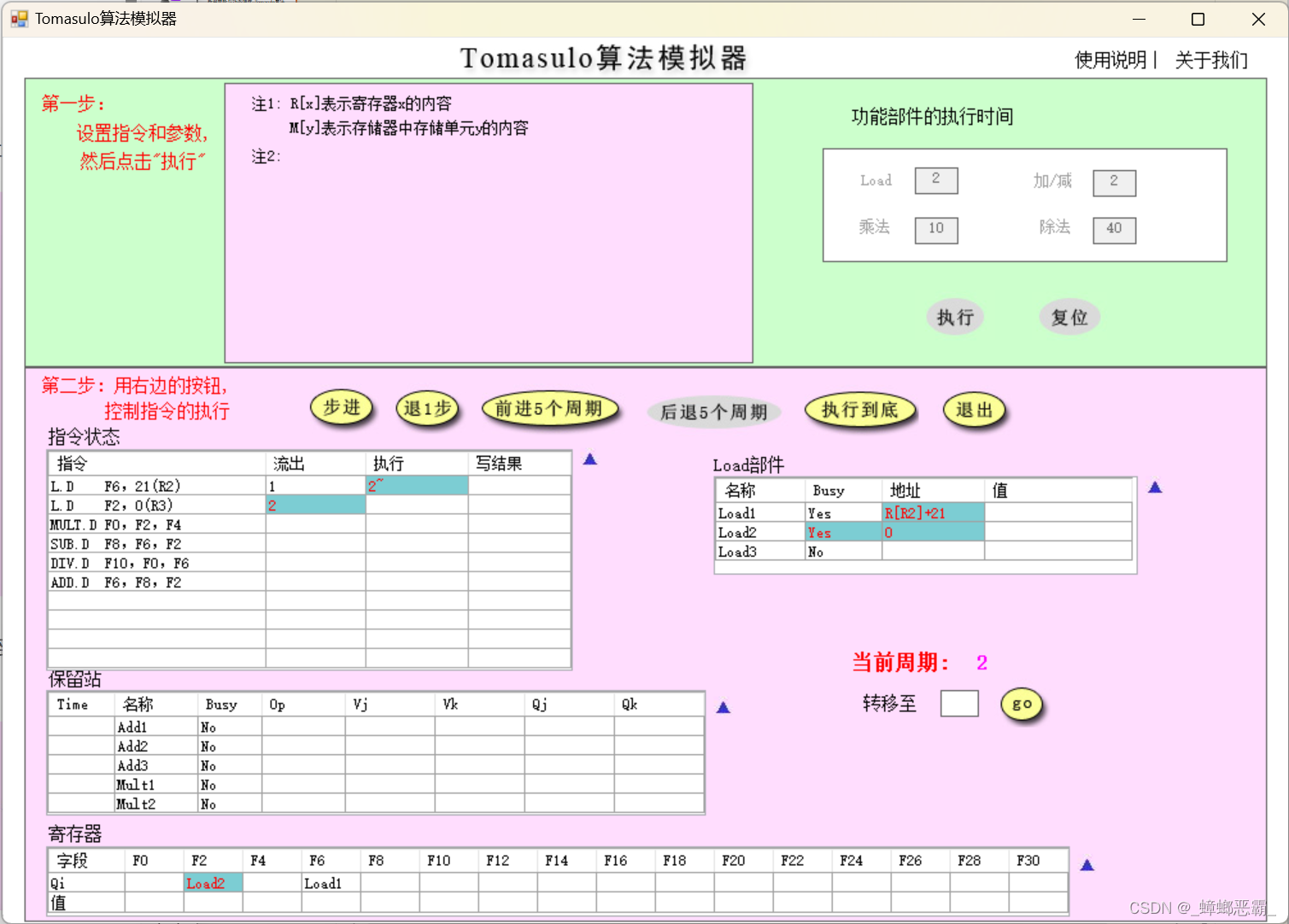
Task: Advance five cycles with 前进5个周期
Action: (x=549, y=409)
